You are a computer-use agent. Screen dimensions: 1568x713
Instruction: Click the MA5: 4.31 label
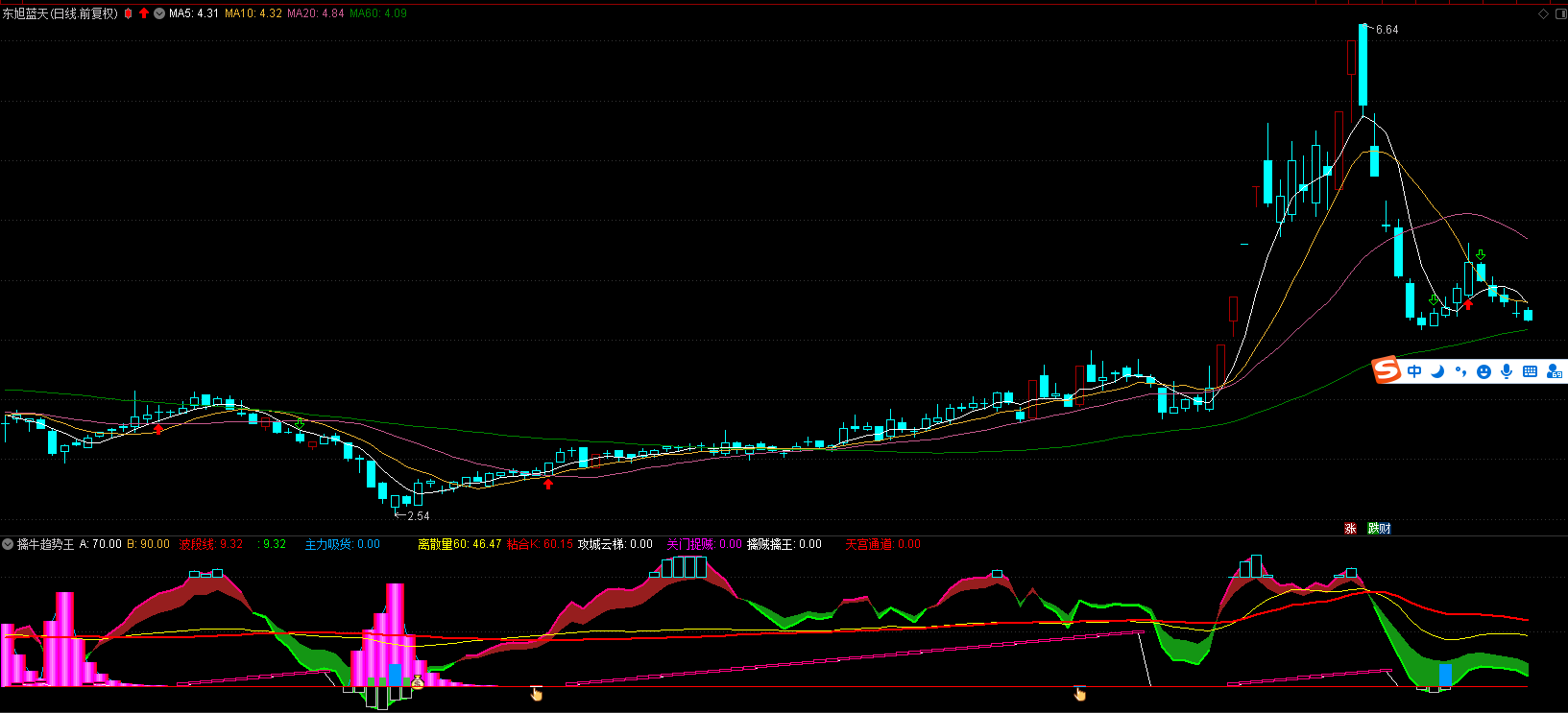[x=194, y=13]
